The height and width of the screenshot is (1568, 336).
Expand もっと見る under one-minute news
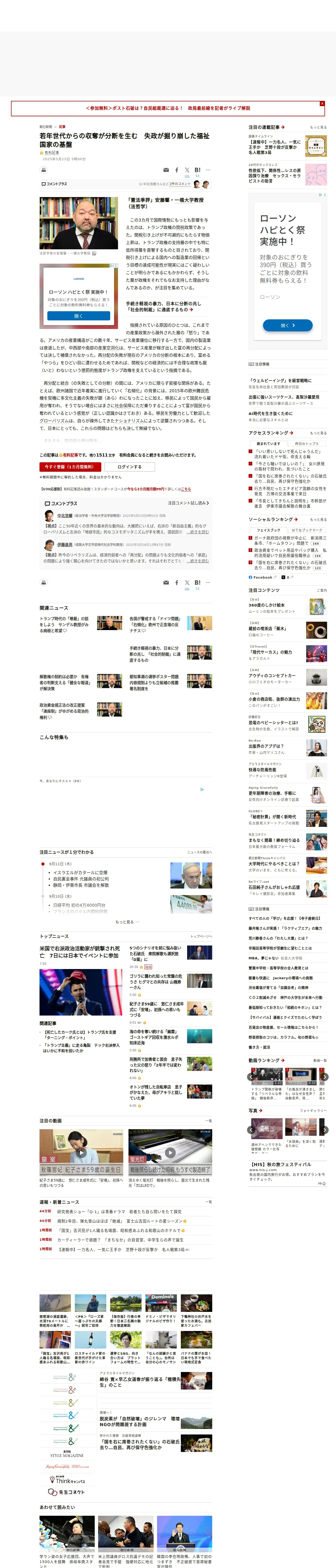[x=127, y=921]
